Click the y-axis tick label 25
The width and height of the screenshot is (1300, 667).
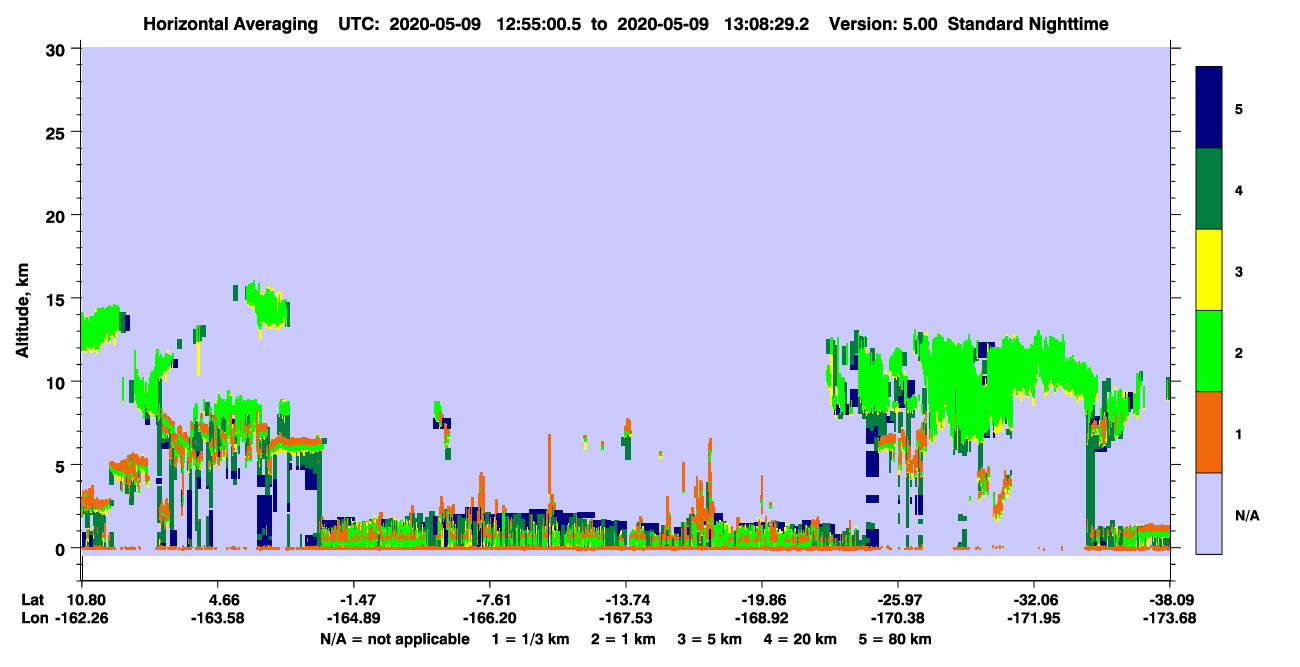(x=58, y=132)
